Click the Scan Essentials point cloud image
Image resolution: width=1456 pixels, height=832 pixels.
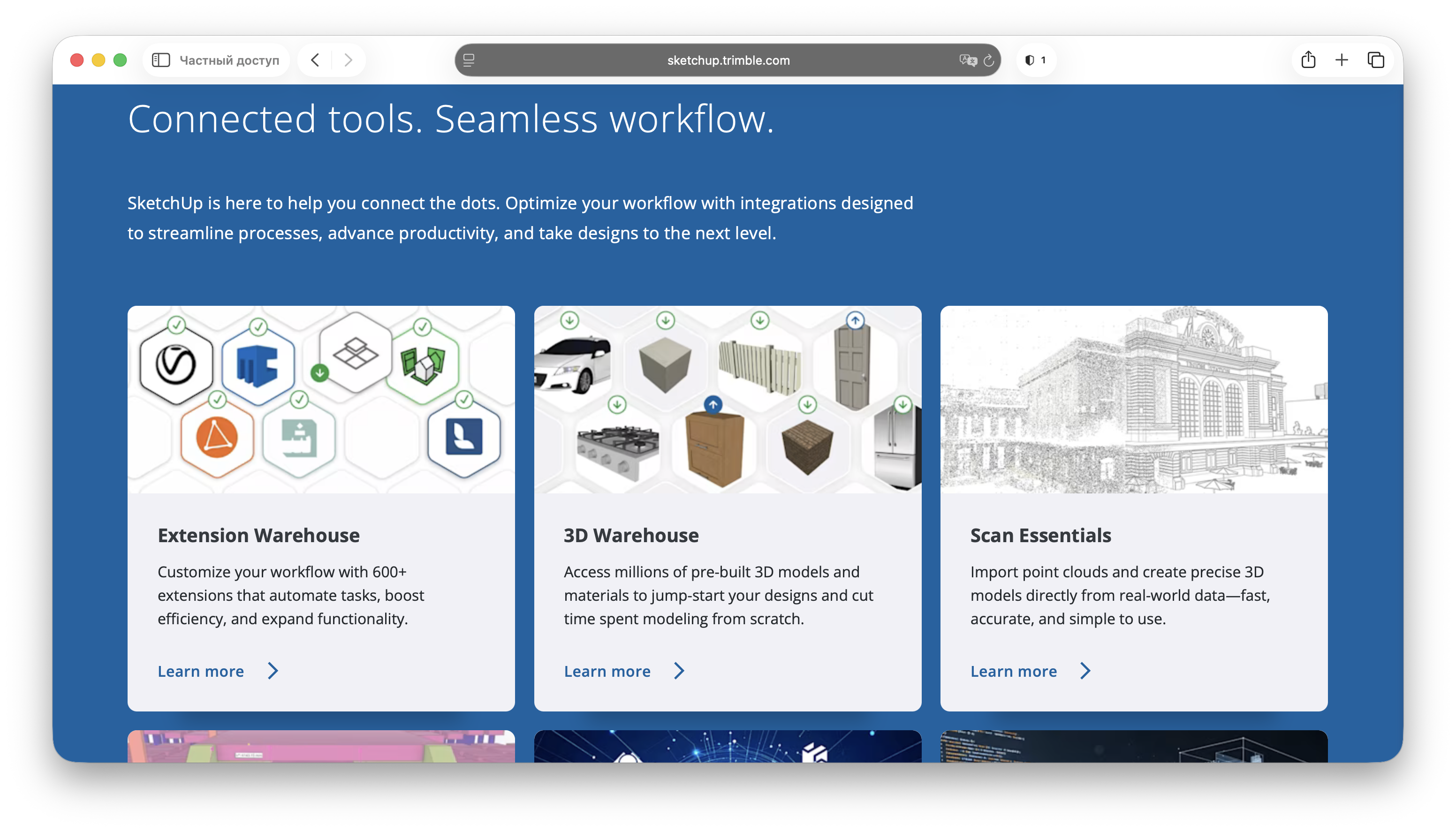pos(1134,399)
